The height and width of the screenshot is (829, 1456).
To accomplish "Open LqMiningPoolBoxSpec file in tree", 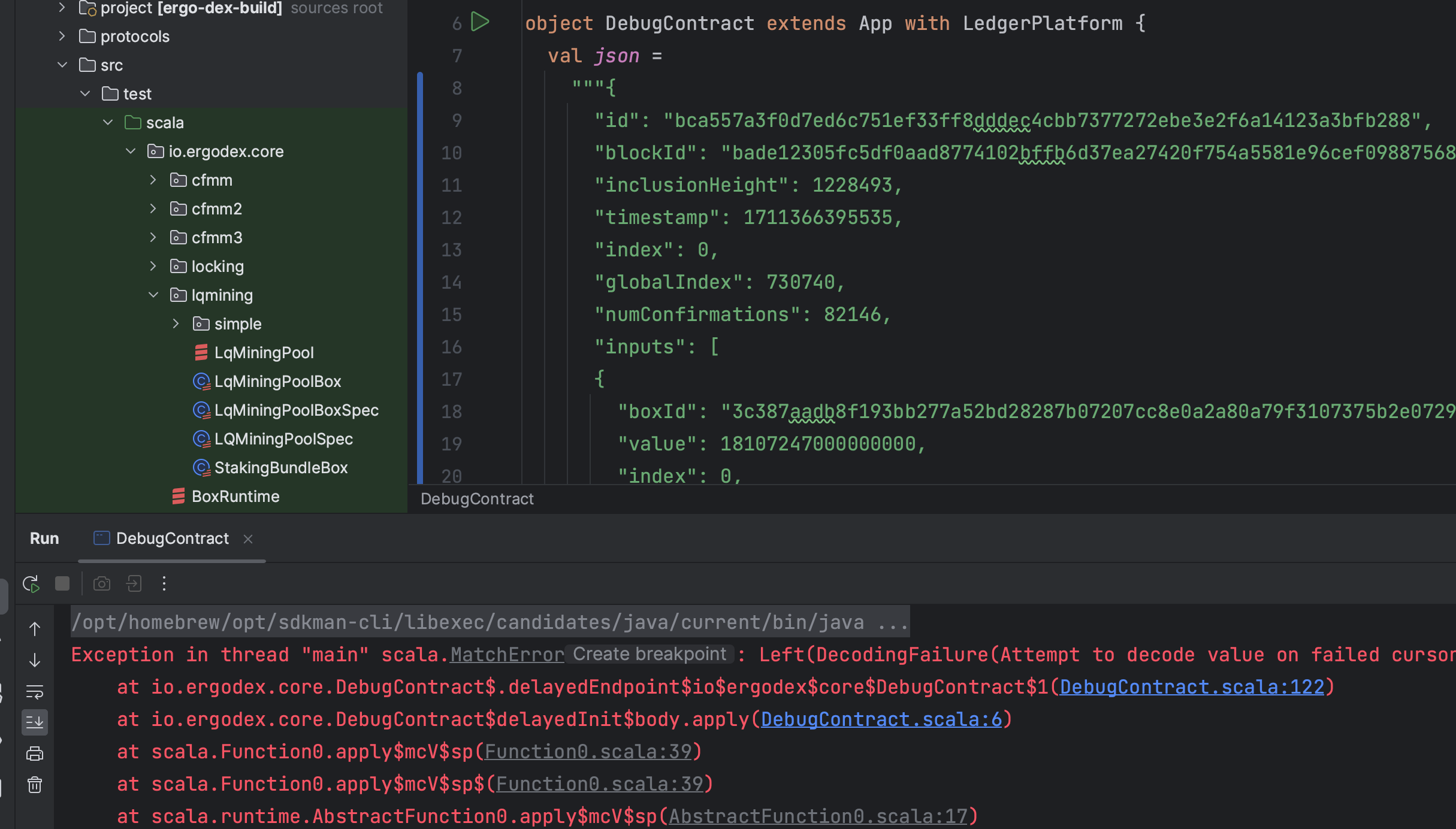I will (x=296, y=410).
